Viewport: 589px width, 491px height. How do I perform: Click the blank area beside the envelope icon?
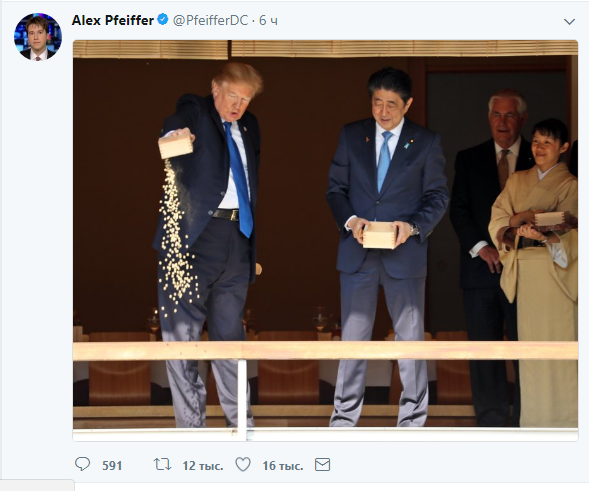pyautogui.click(x=451, y=465)
